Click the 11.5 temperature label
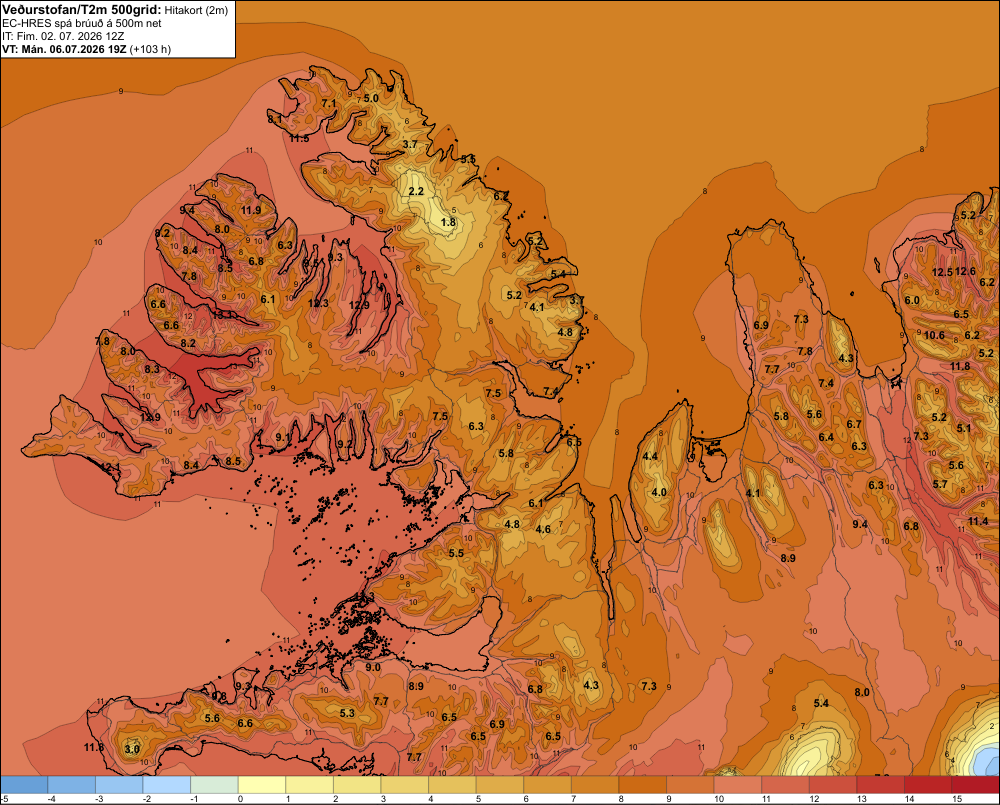Screen dimensions: 1000x805 [x=298, y=138]
